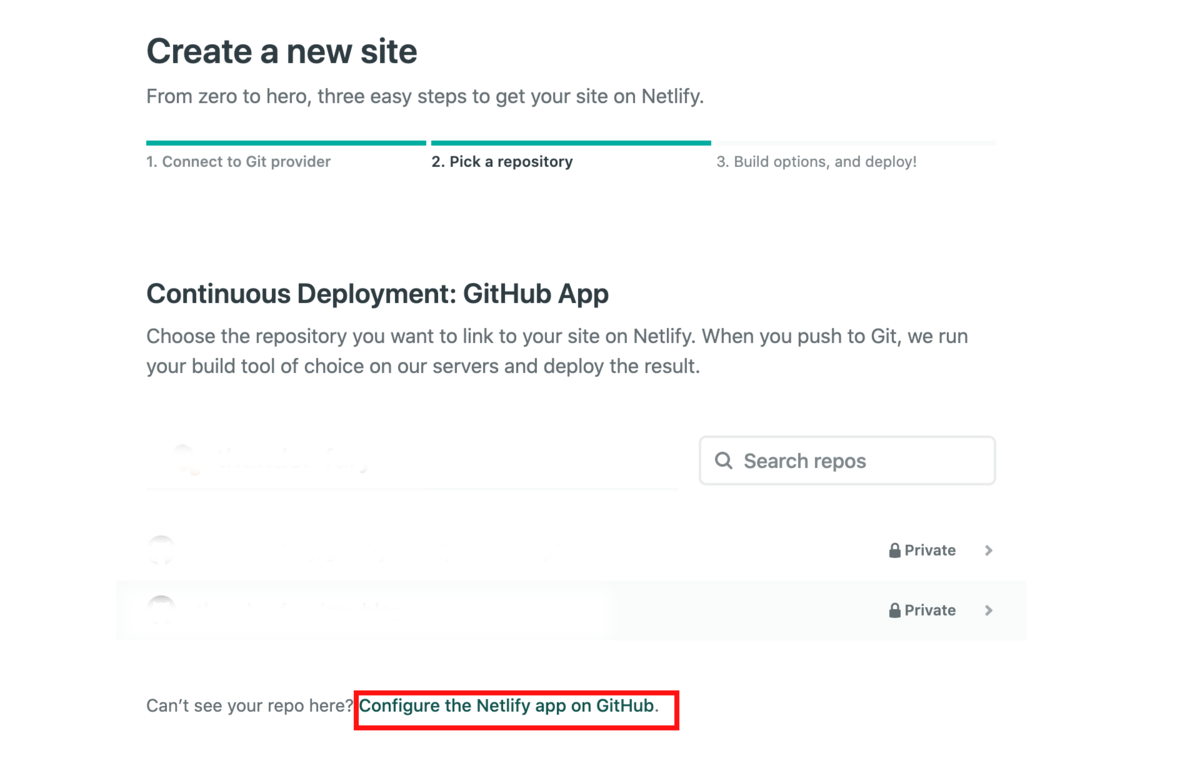
Task: Focus the Search repos text field
Action: [847, 461]
